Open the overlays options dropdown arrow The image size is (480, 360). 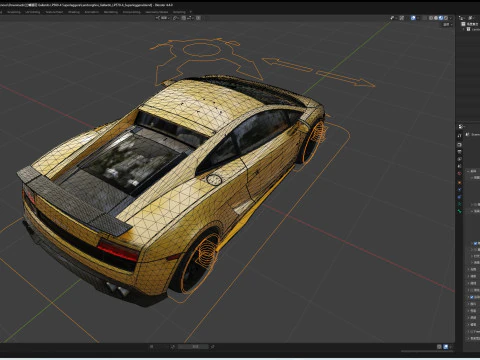click(x=418, y=18)
